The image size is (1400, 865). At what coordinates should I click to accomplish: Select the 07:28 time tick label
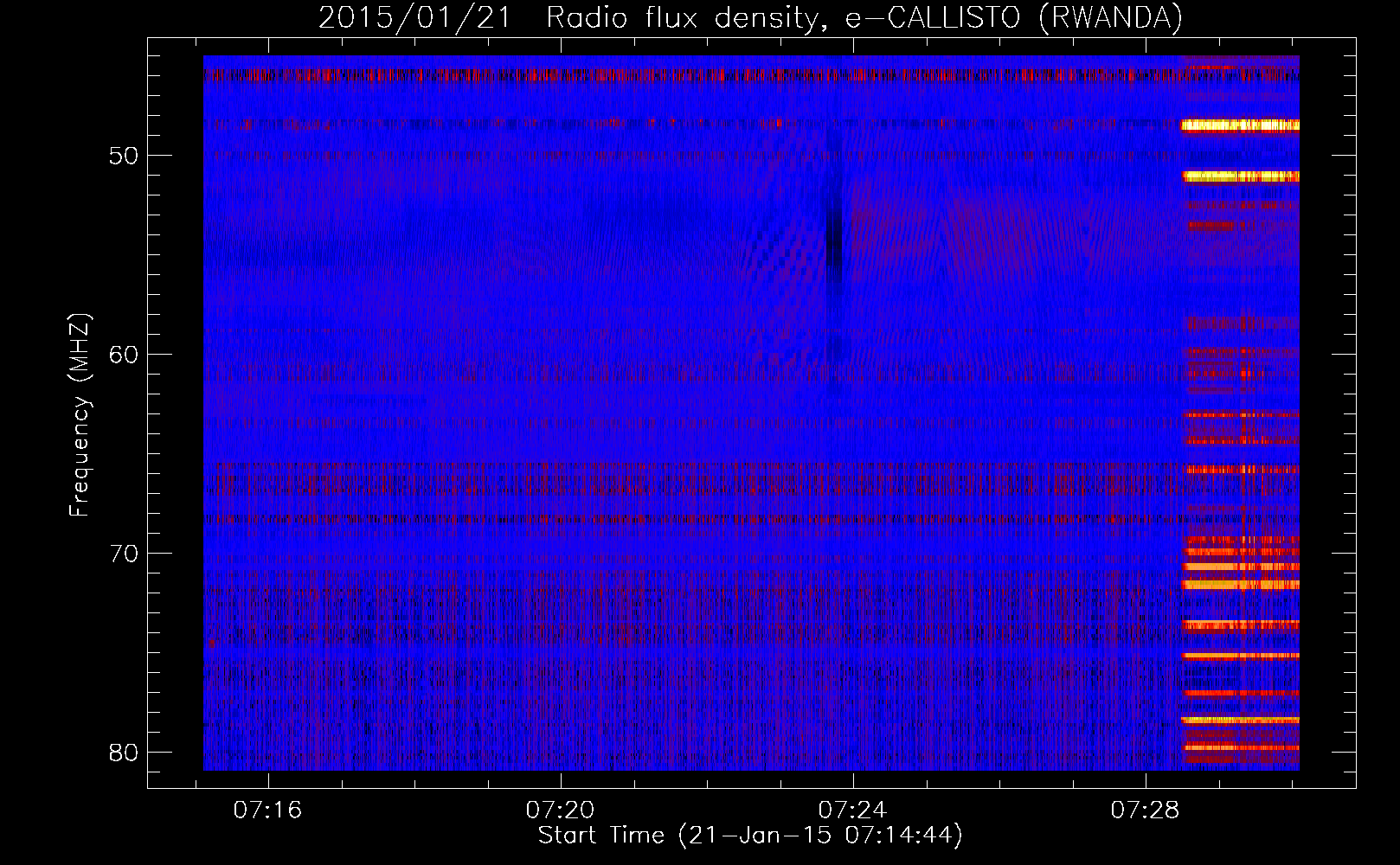[1146, 811]
